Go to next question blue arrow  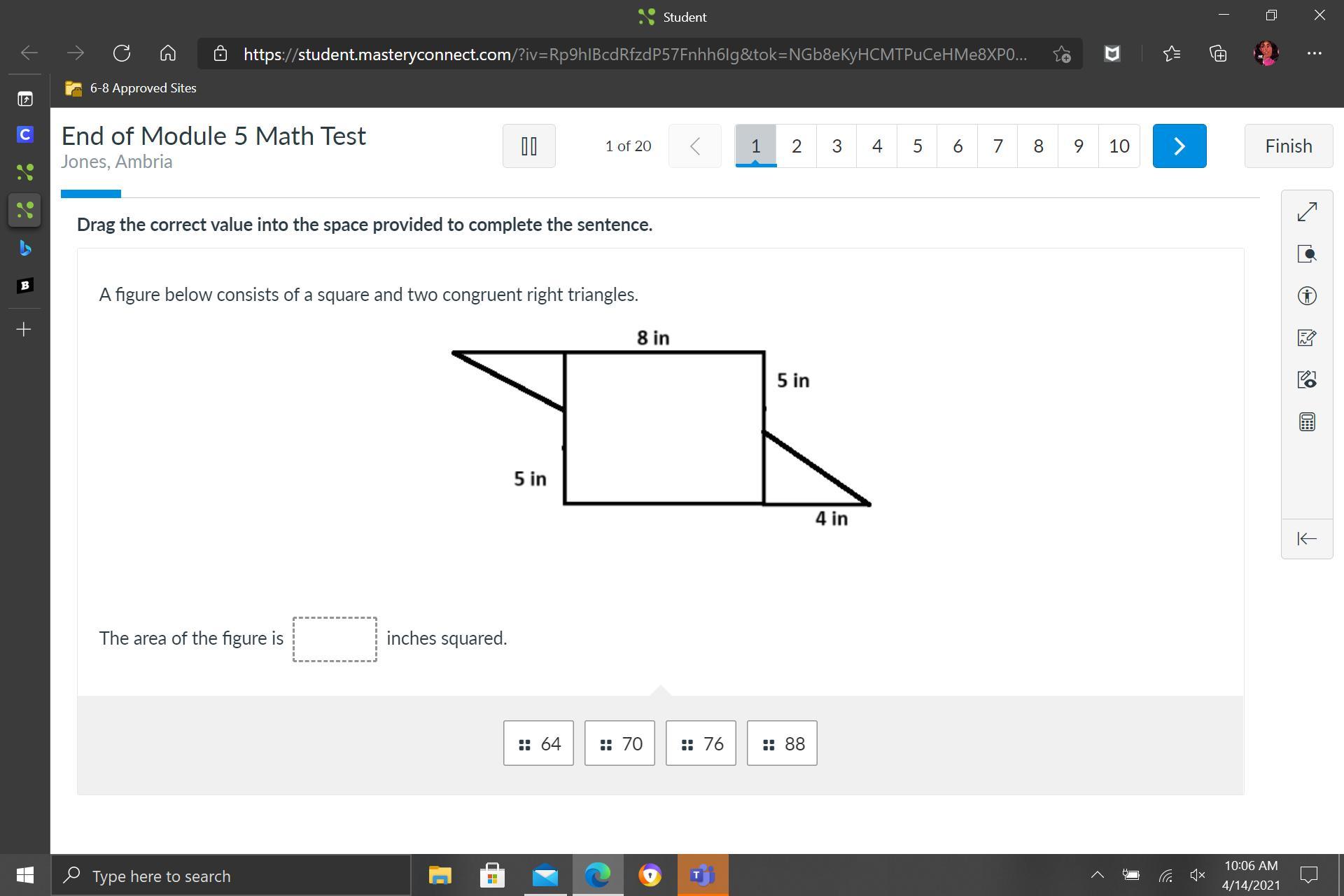(x=1179, y=146)
